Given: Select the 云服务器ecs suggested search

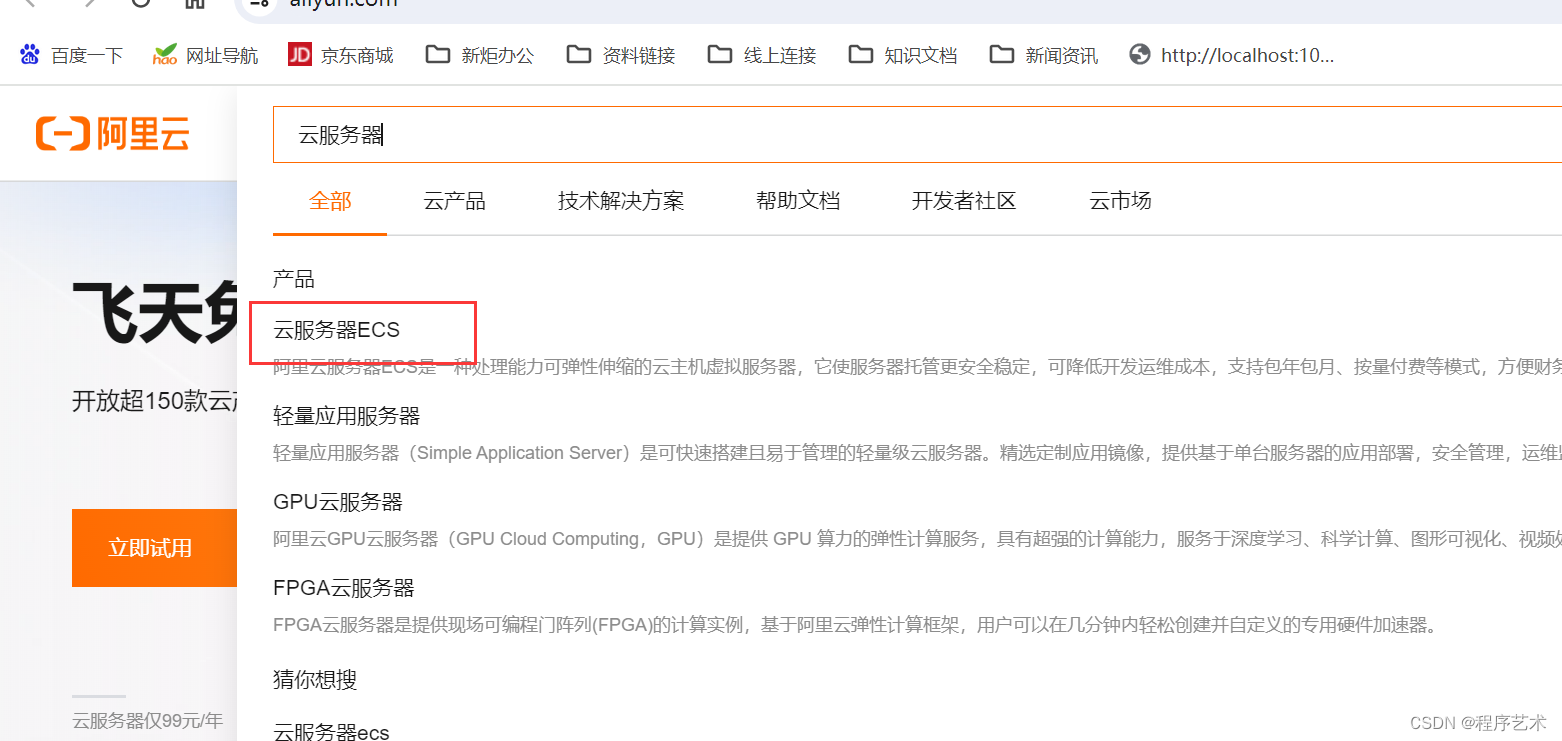Looking at the screenshot, I should tap(331, 732).
